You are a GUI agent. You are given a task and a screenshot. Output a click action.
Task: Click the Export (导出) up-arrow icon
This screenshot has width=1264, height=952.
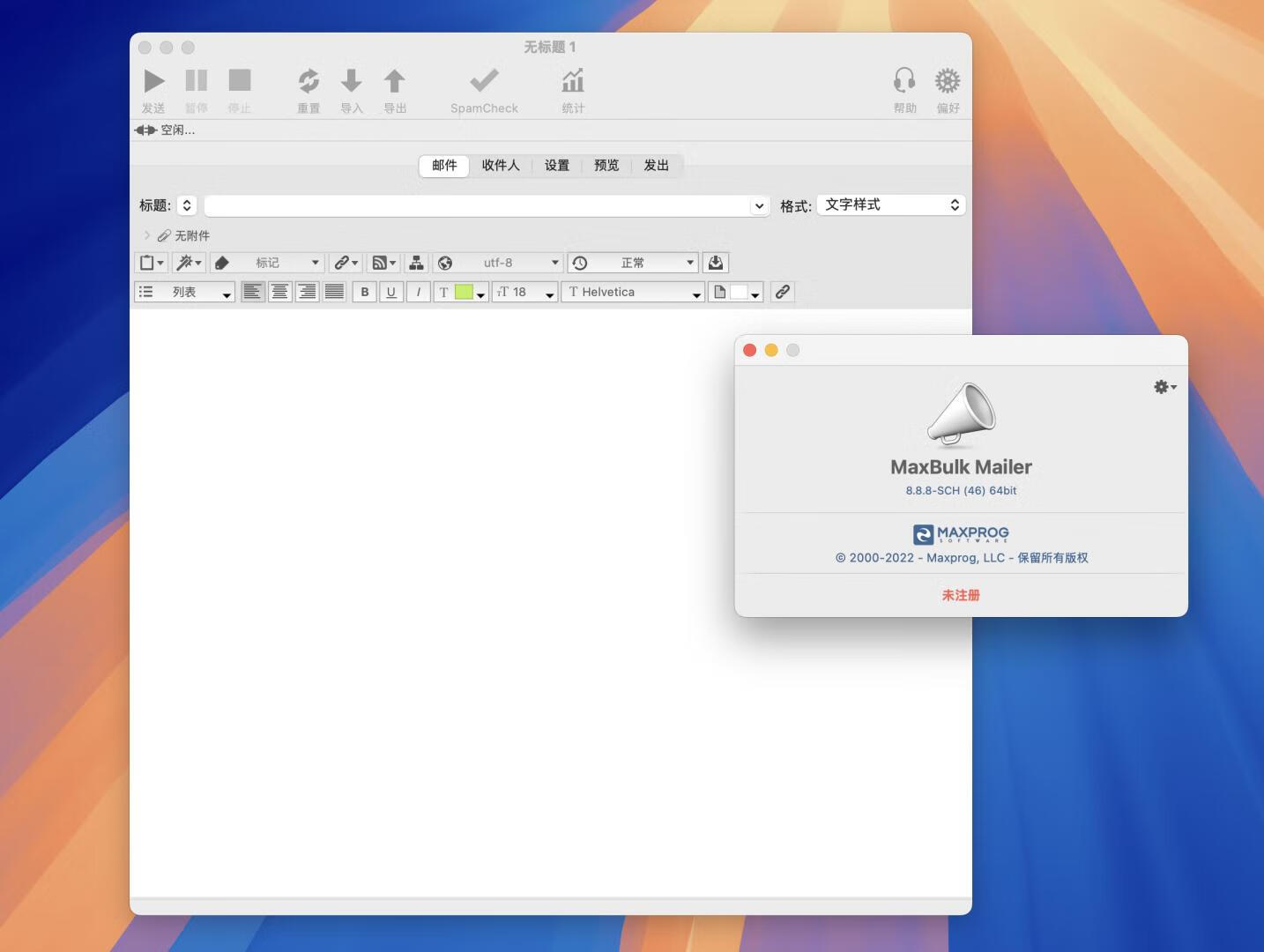395,81
